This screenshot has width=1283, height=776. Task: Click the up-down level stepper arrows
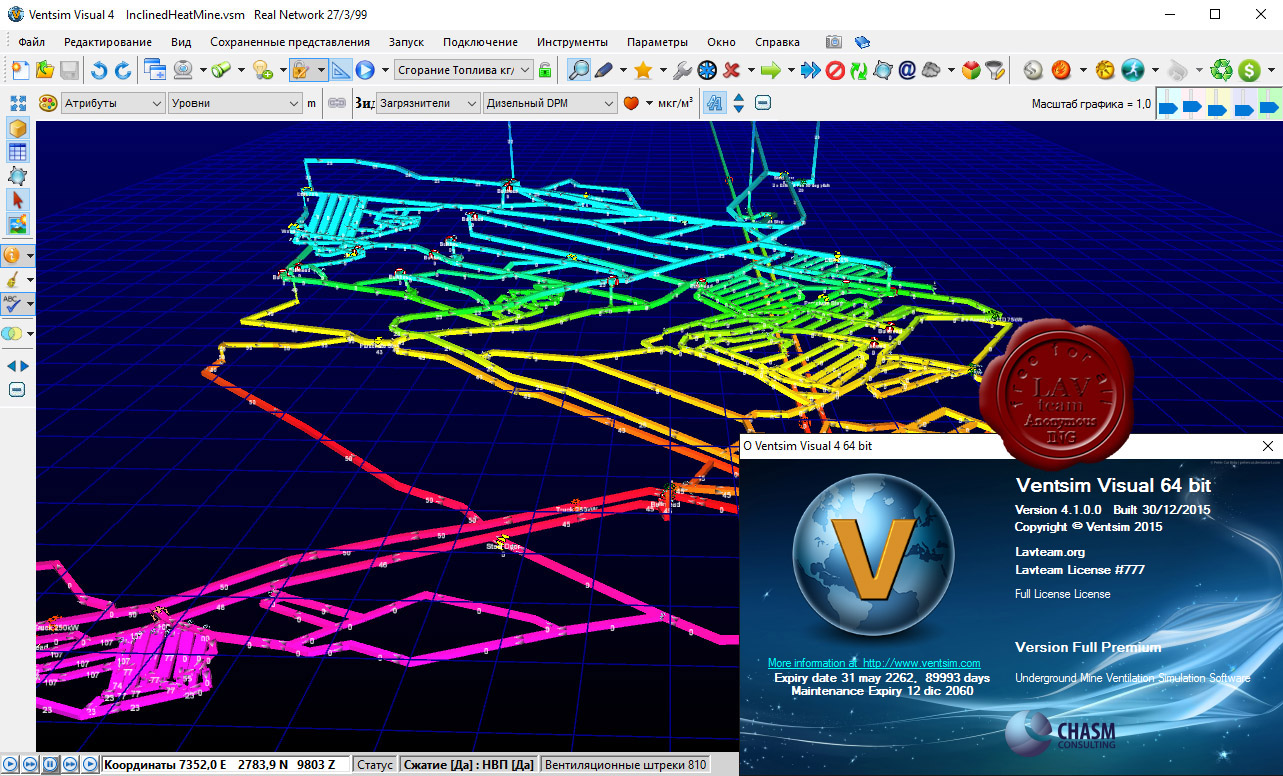coord(739,102)
